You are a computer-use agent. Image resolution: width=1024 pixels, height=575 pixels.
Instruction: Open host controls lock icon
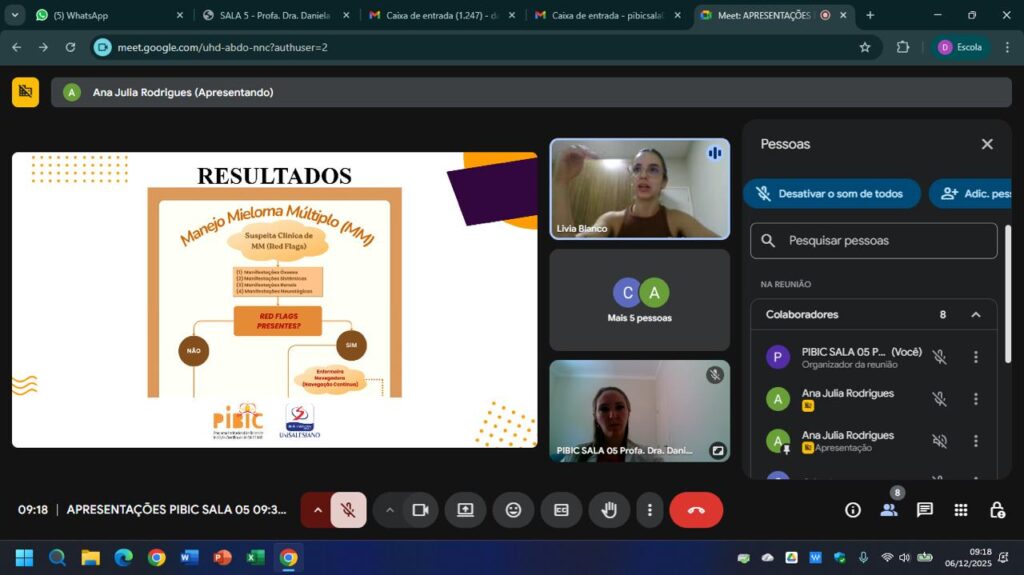point(997,510)
